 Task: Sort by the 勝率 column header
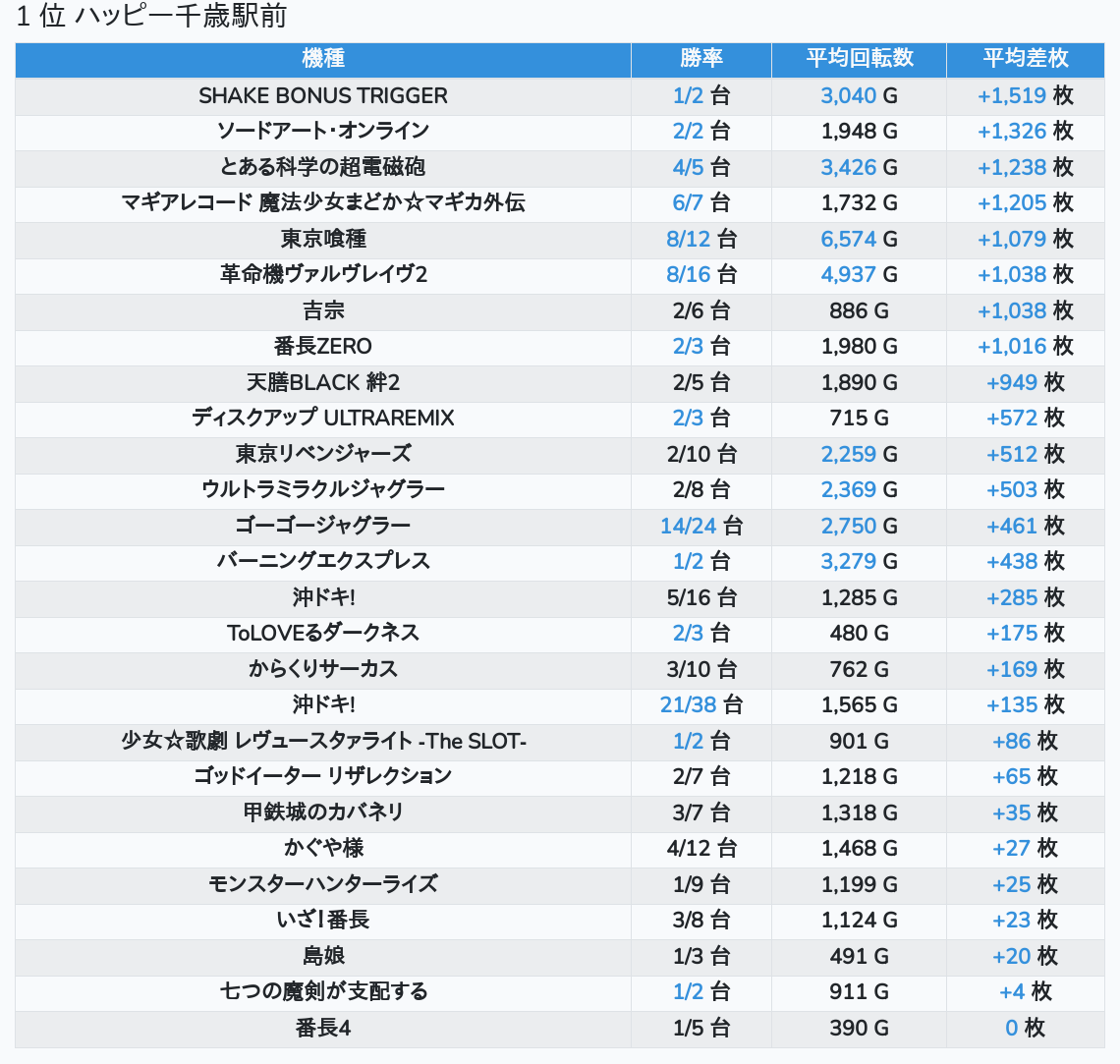click(x=701, y=59)
